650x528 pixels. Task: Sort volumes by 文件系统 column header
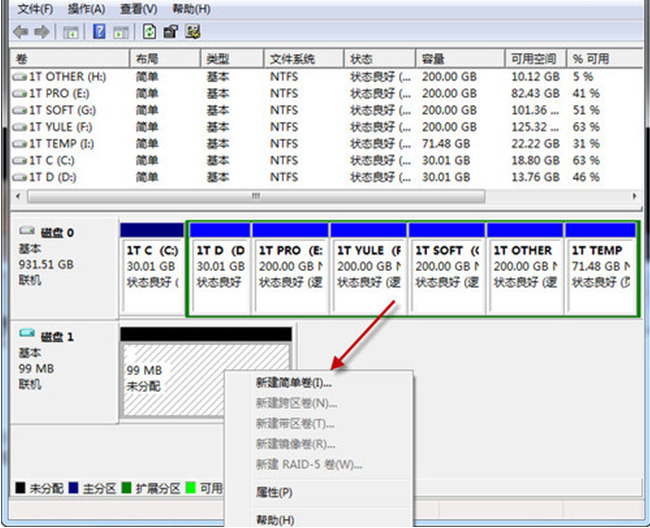[292, 59]
